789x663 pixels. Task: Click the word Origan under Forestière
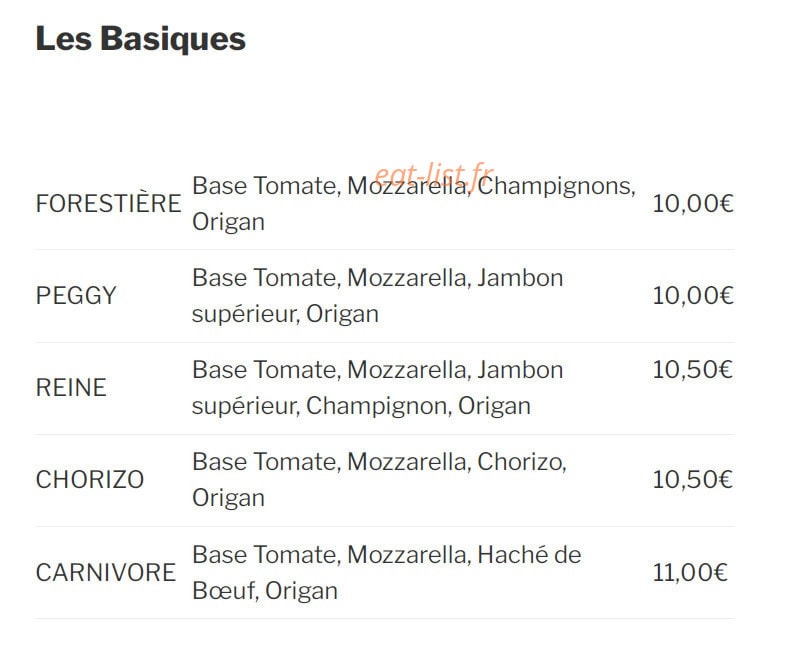[x=228, y=222]
